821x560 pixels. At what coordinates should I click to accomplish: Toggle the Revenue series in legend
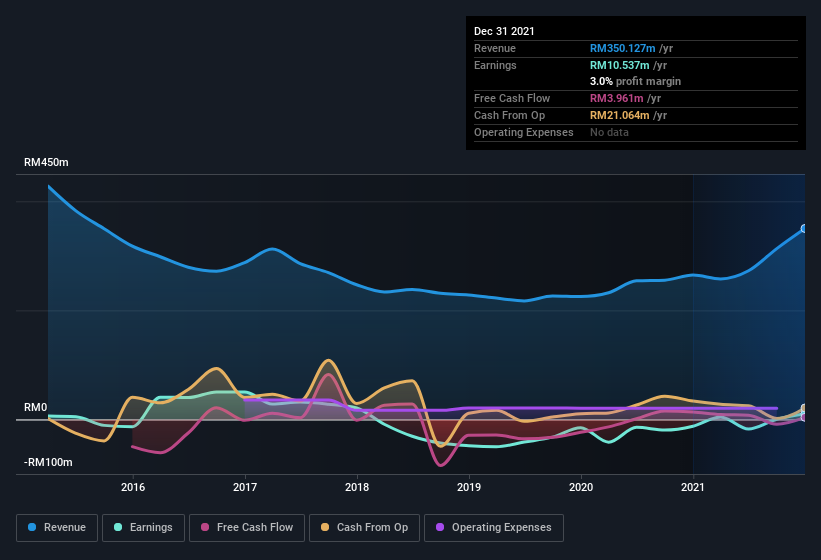57,528
